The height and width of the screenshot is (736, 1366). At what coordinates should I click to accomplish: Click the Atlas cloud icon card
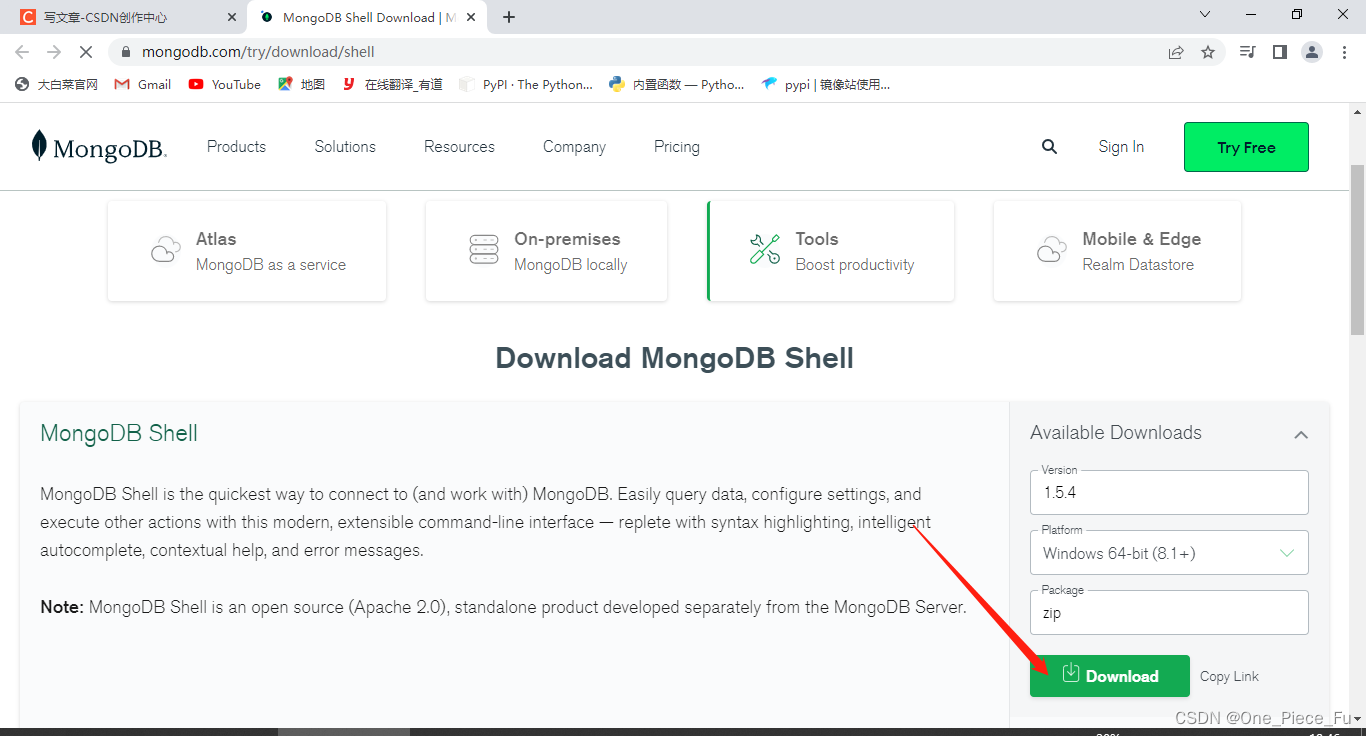(x=166, y=250)
